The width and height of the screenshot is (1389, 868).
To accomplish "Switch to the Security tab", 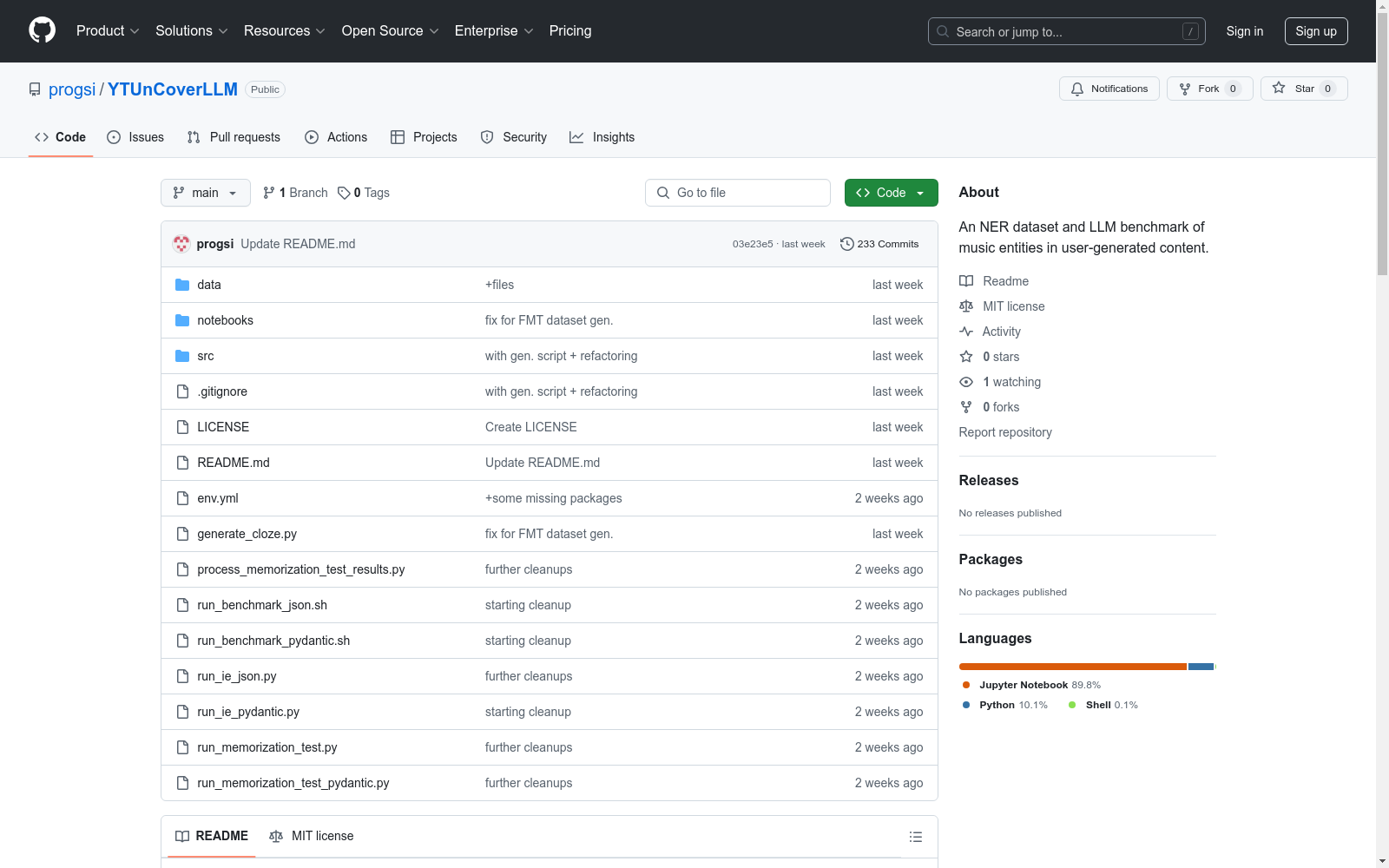I will (x=514, y=137).
